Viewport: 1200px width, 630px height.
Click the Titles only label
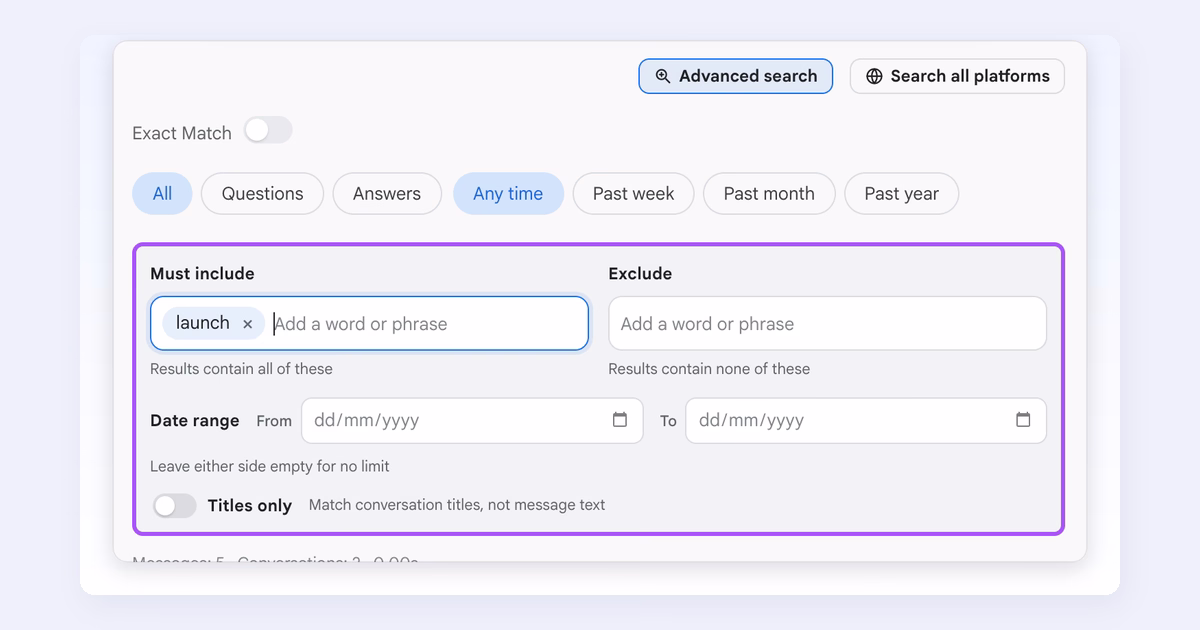tap(250, 506)
